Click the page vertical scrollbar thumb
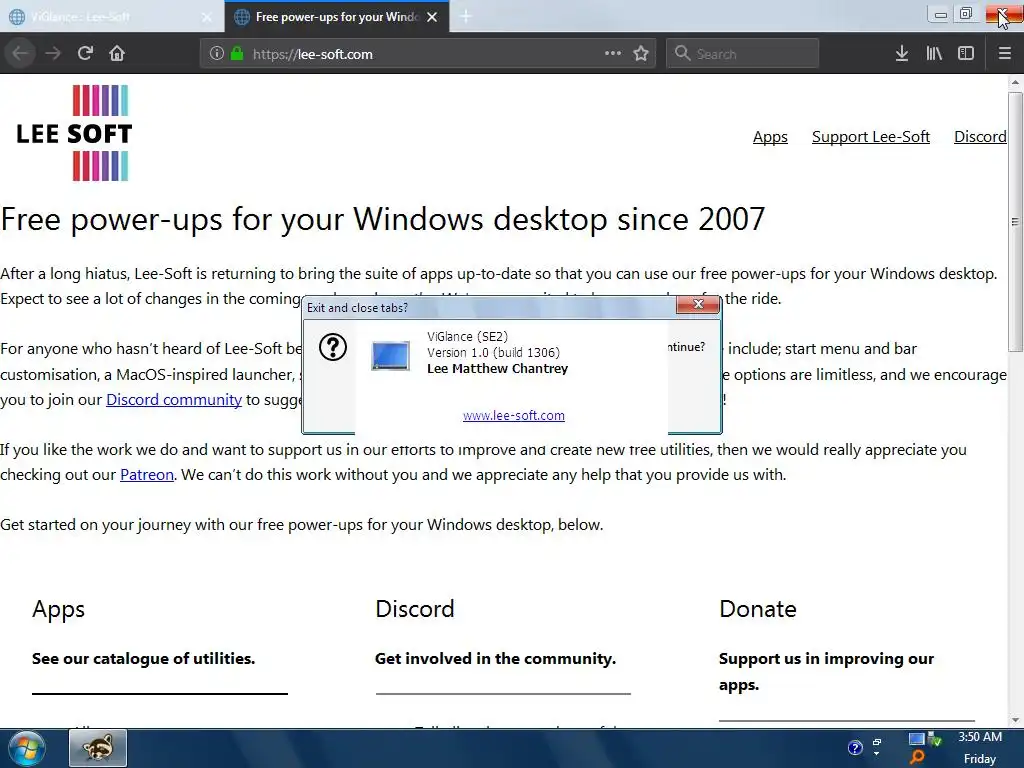Image resolution: width=1024 pixels, height=768 pixels. tap(1015, 222)
